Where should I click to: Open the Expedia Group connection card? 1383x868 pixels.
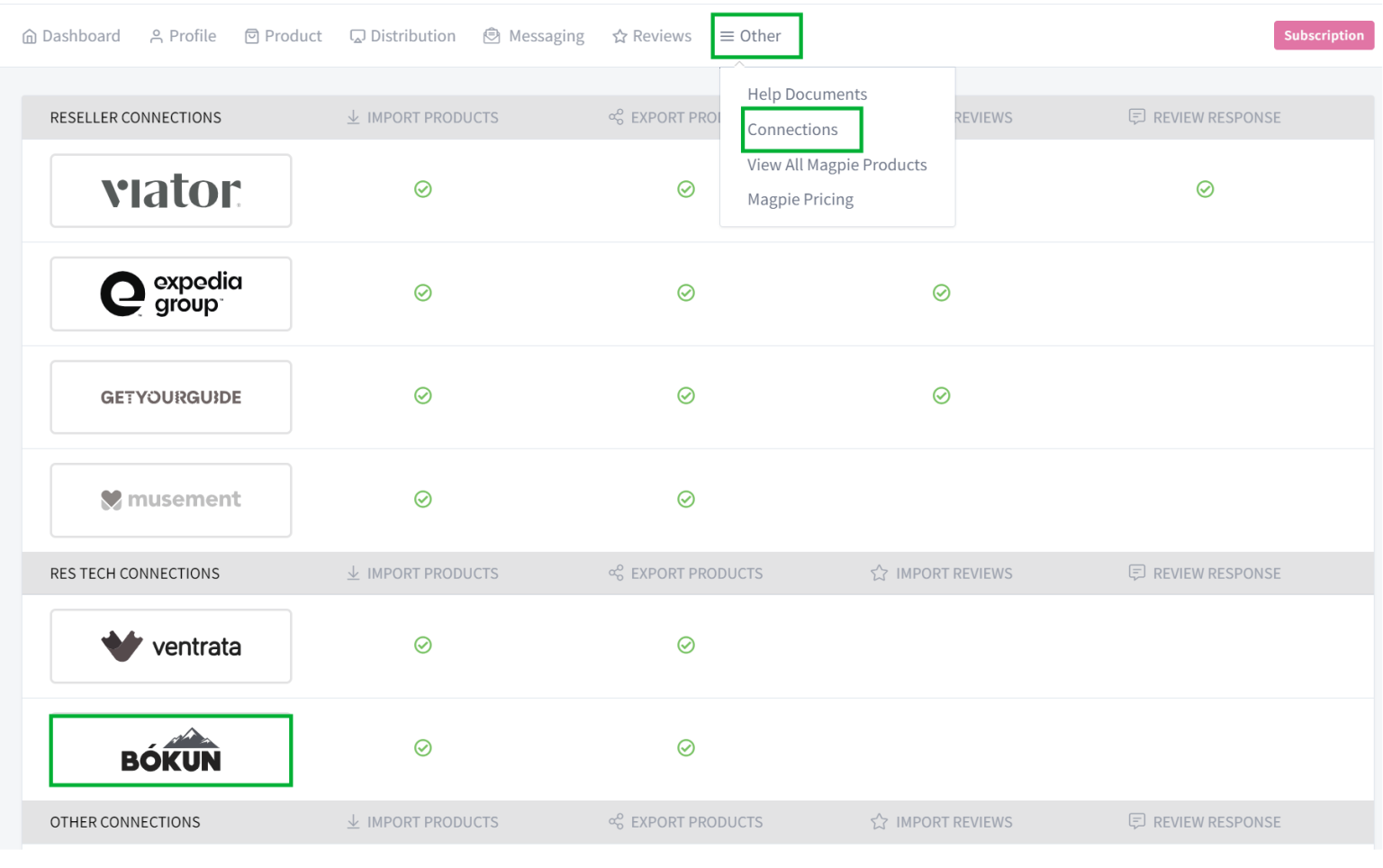click(x=171, y=294)
